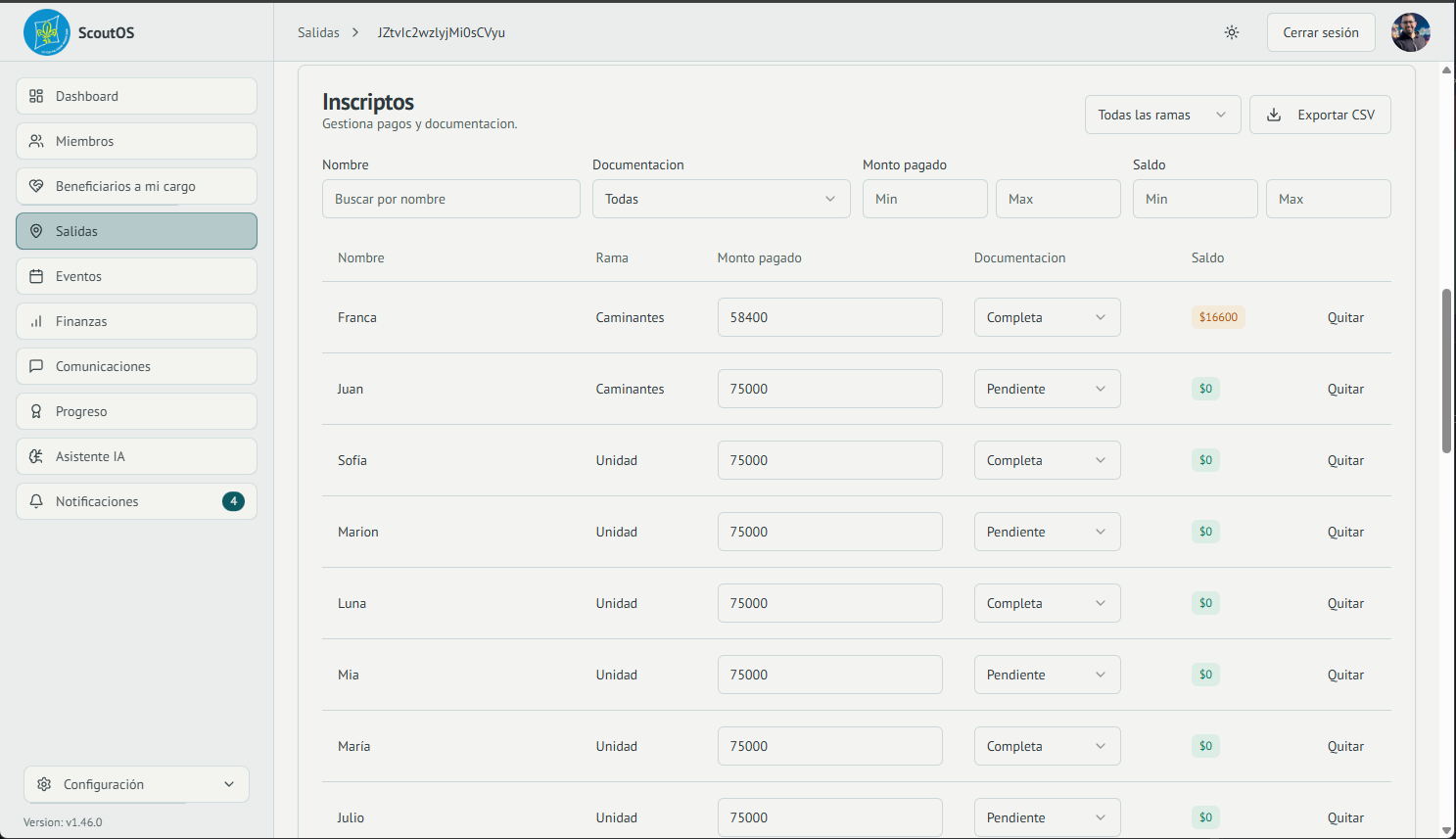The width and height of the screenshot is (1456, 839).
Task: Click the download icon in Exportar CSV
Action: (x=1274, y=115)
